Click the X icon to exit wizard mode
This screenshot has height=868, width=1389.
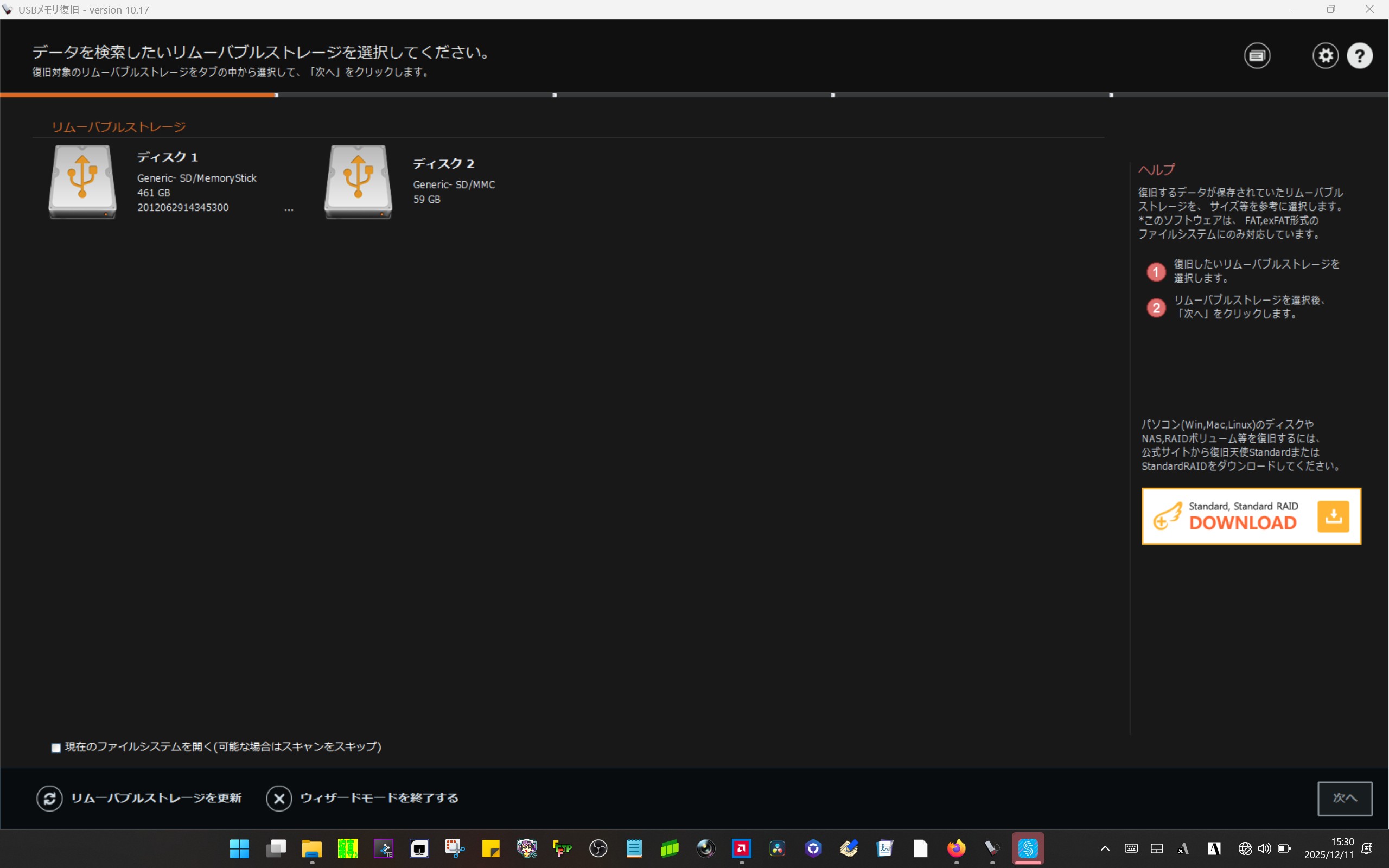[x=279, y=798]
